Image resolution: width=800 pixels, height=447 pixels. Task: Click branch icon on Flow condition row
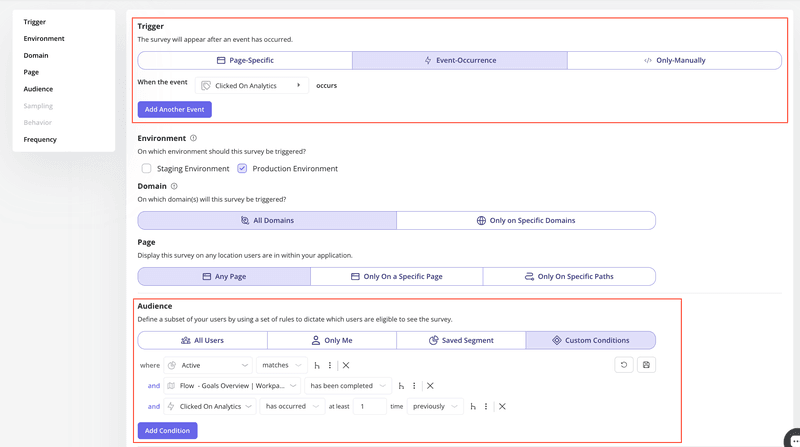tap(401, 386)
